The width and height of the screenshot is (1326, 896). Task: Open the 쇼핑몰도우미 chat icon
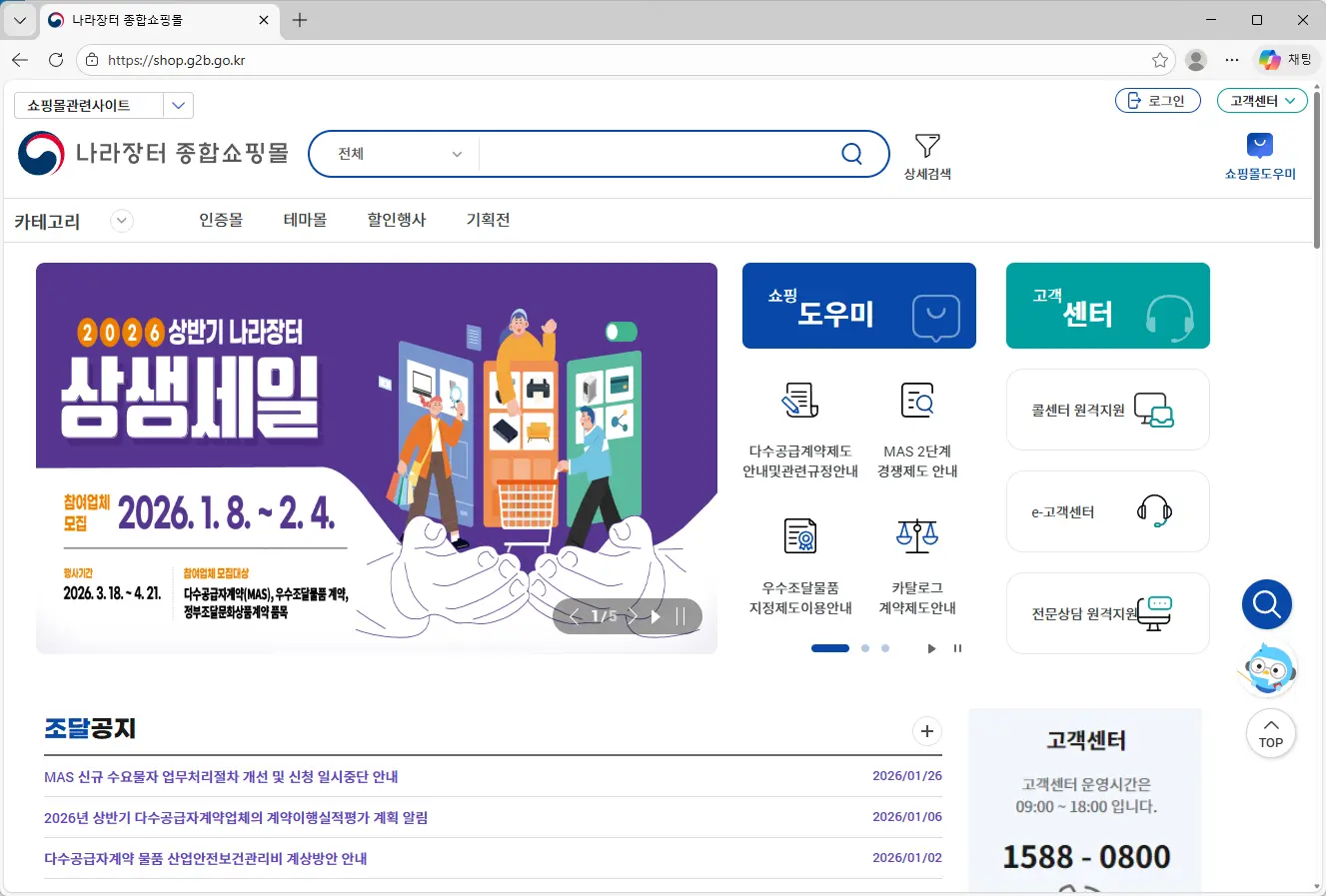coord(1260,146)
